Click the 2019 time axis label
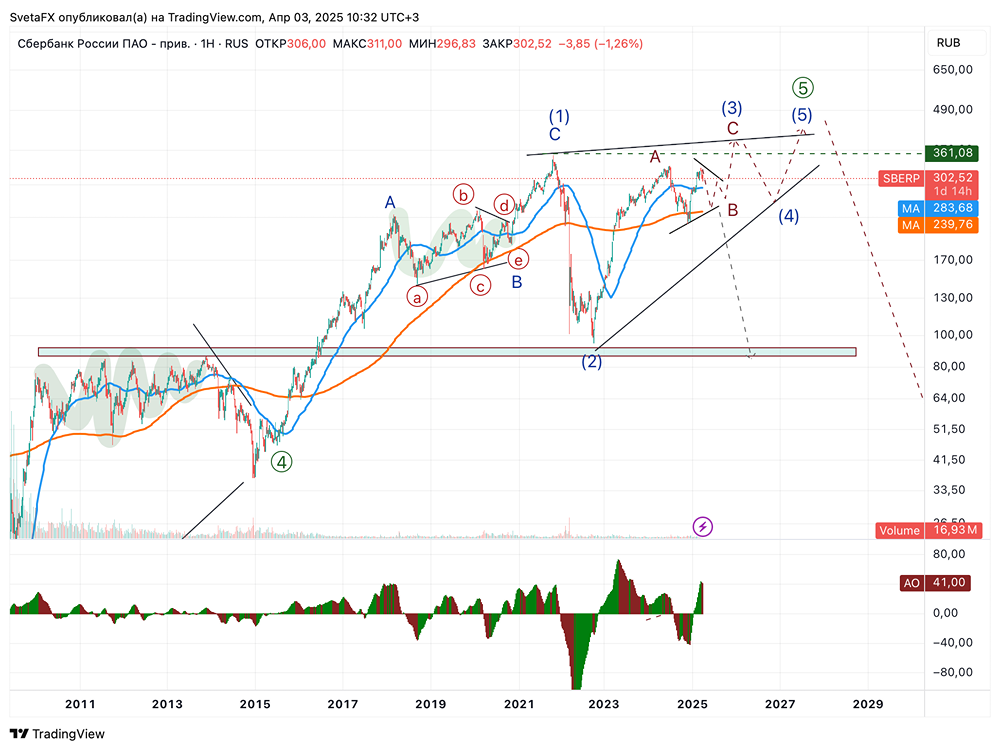 430,704
